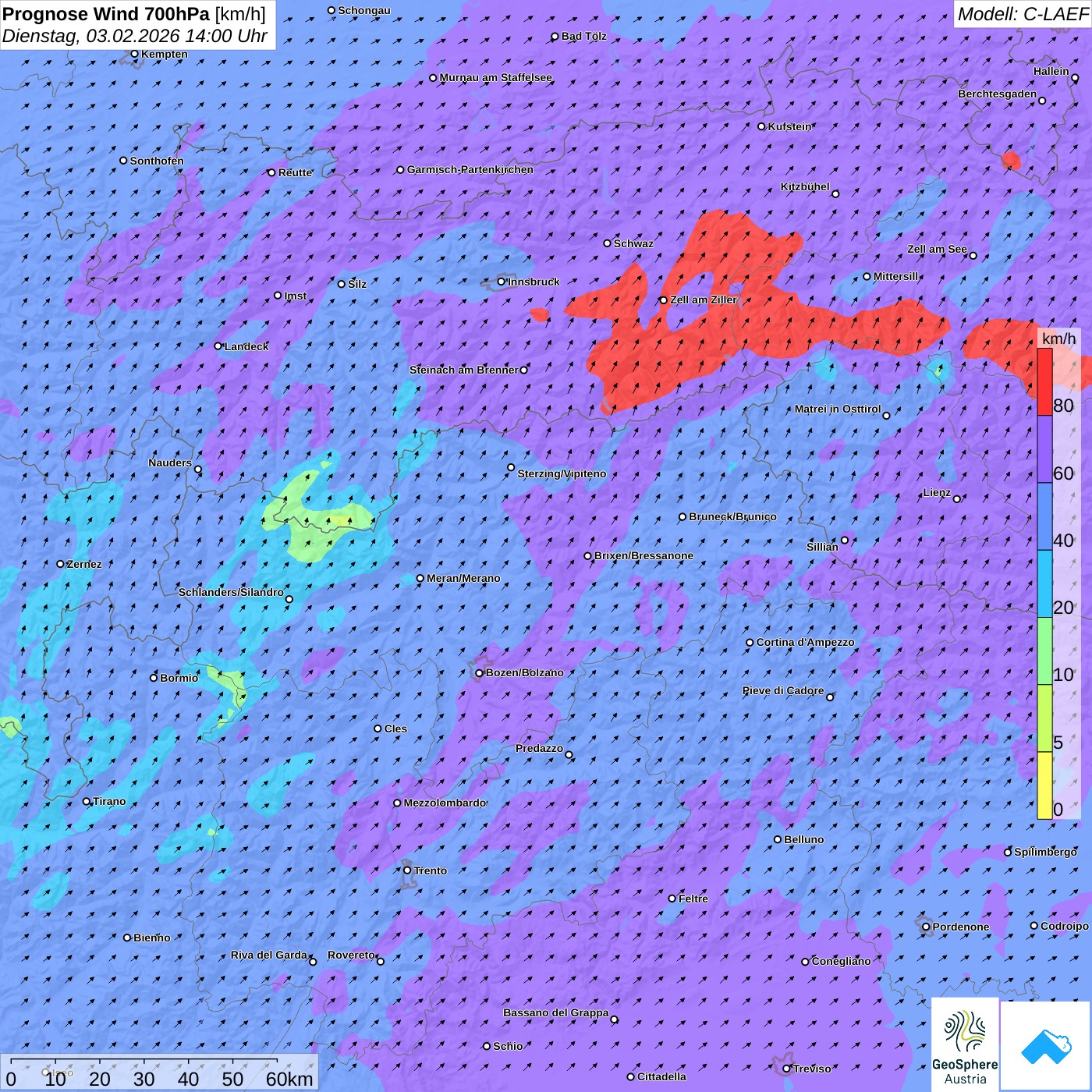Click the 'Spilimbergo' label
This screenshot has height=1092, width=1092.
(x=1045, y=852)
